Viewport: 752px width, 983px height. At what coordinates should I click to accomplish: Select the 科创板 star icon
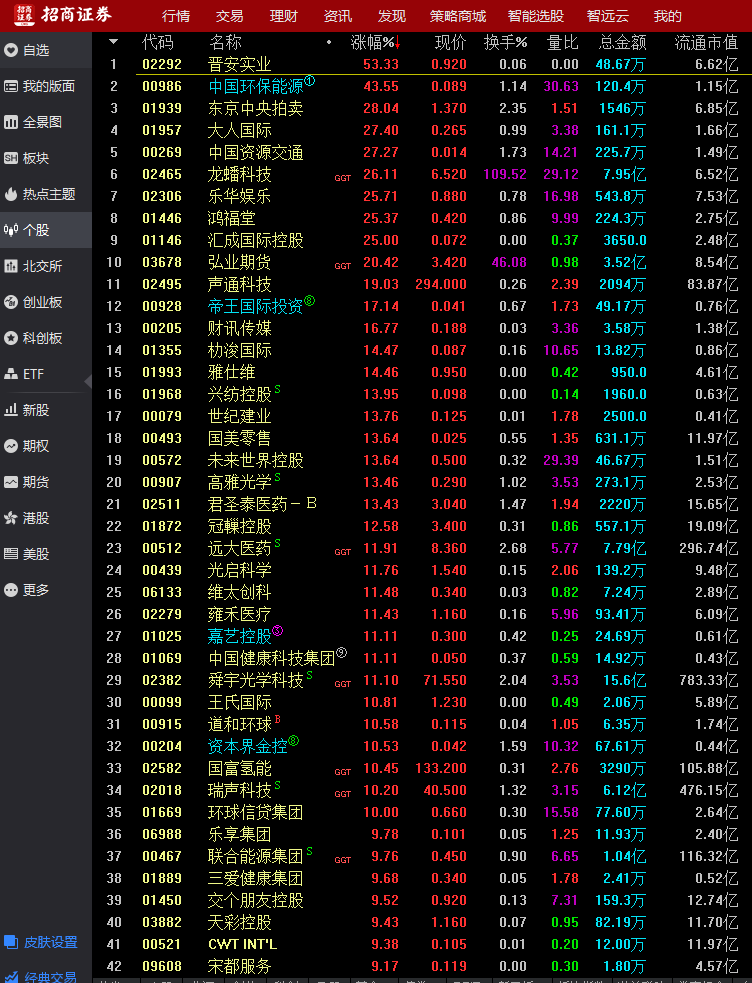point(11,338)
